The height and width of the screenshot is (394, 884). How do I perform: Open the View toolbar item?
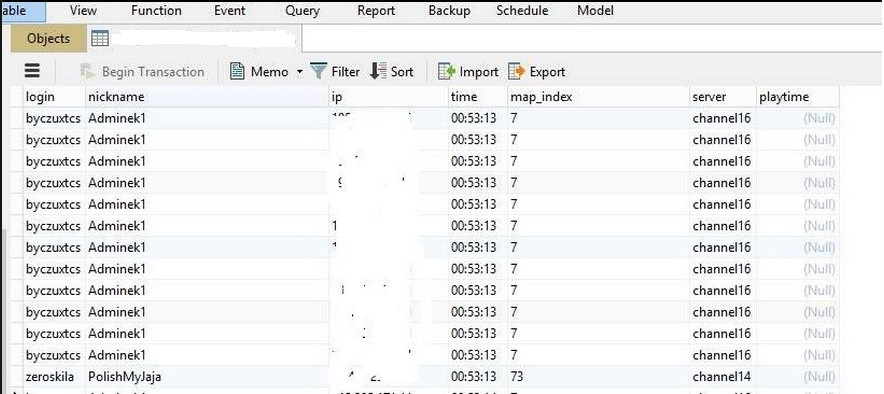(83, 10)
